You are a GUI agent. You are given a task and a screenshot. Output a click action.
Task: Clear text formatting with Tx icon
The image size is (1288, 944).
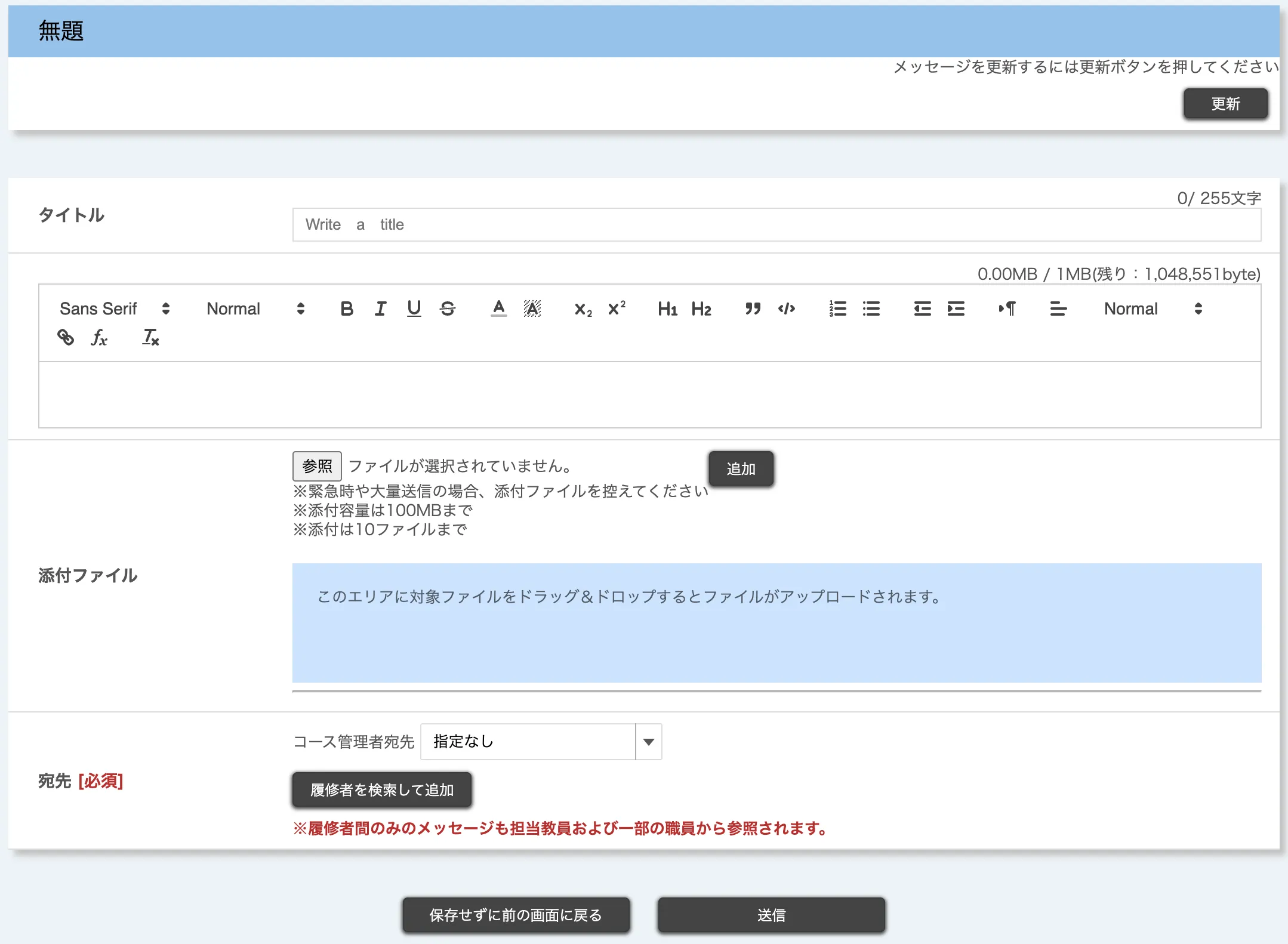[150, 338]
